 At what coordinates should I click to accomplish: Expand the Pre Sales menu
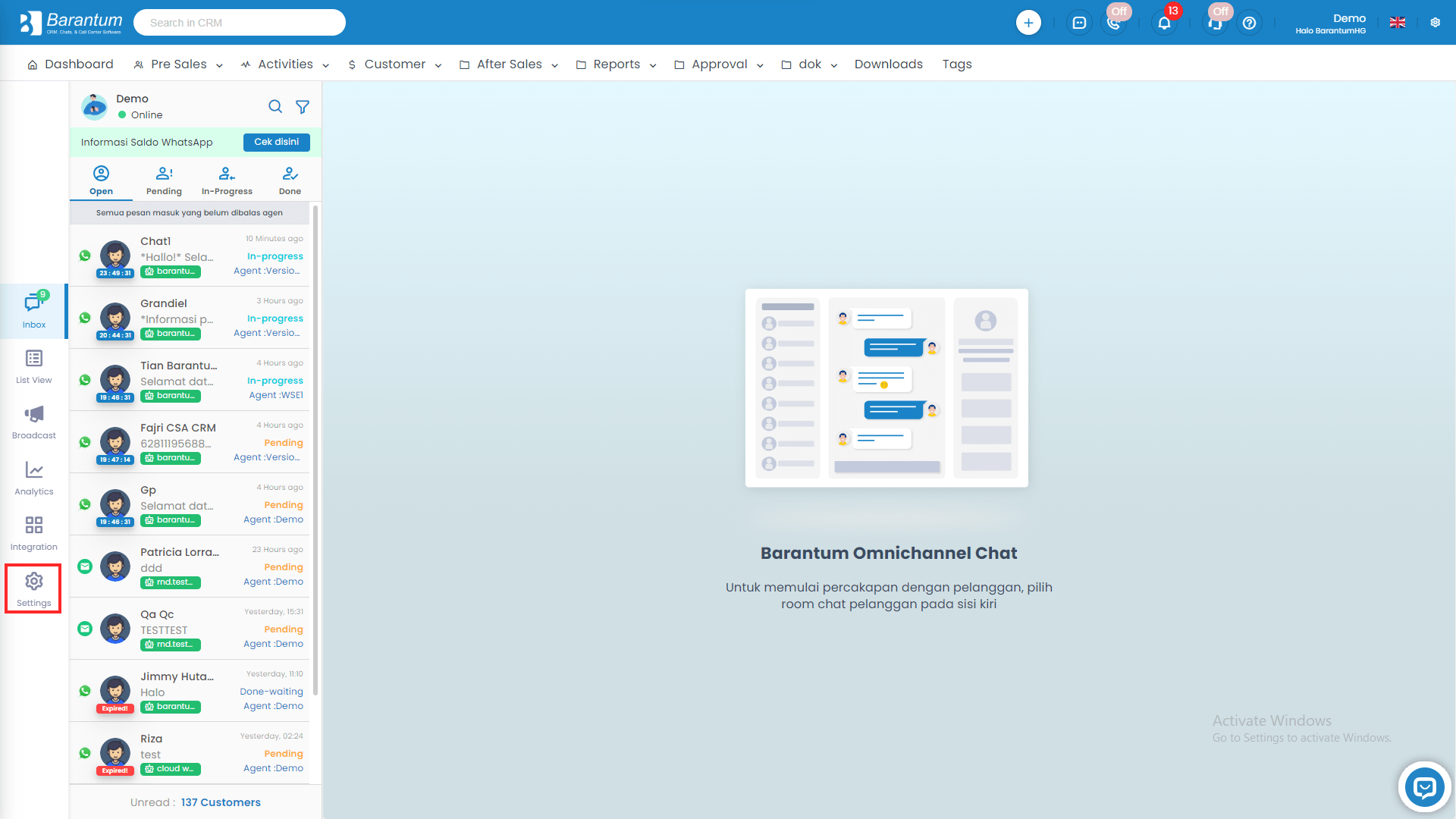click(x=178, y=64)
